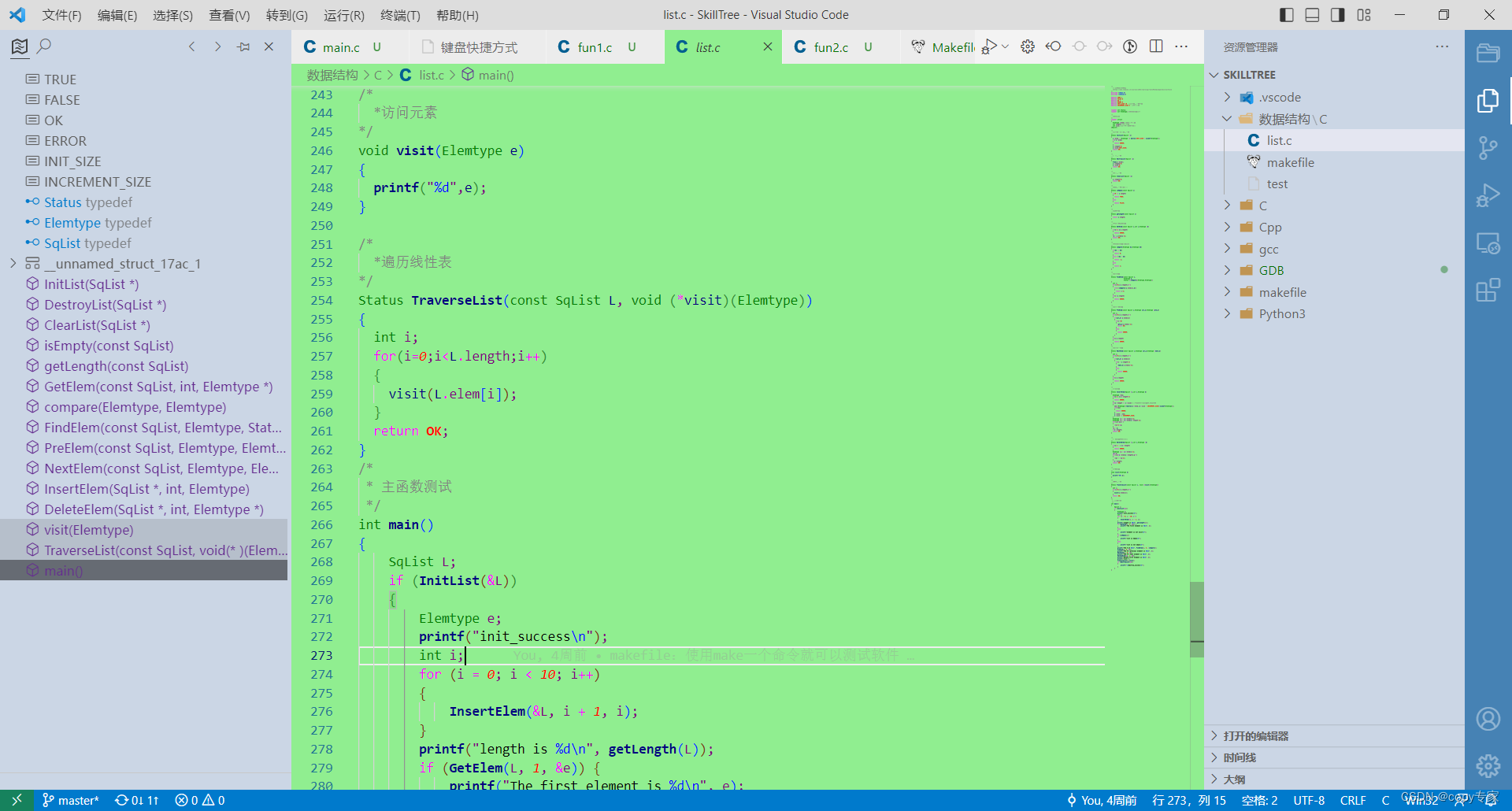Open the 帮助 menu
This screenshot has width=1512, height=811.
(458, 14)
